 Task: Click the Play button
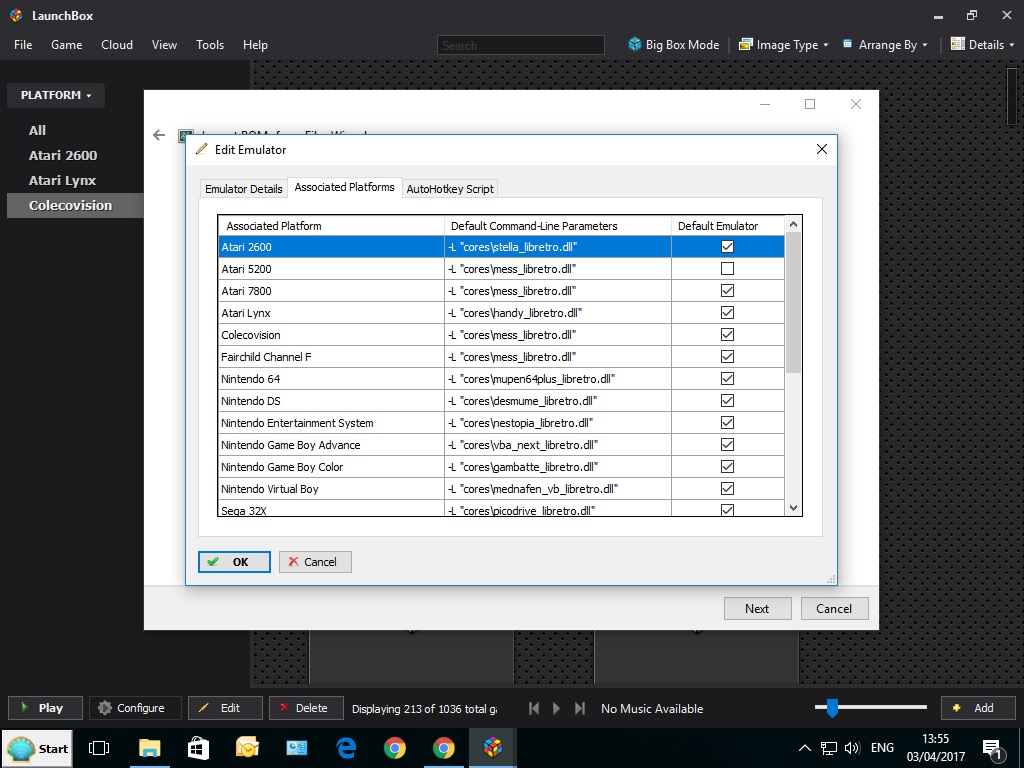(45, 708)
